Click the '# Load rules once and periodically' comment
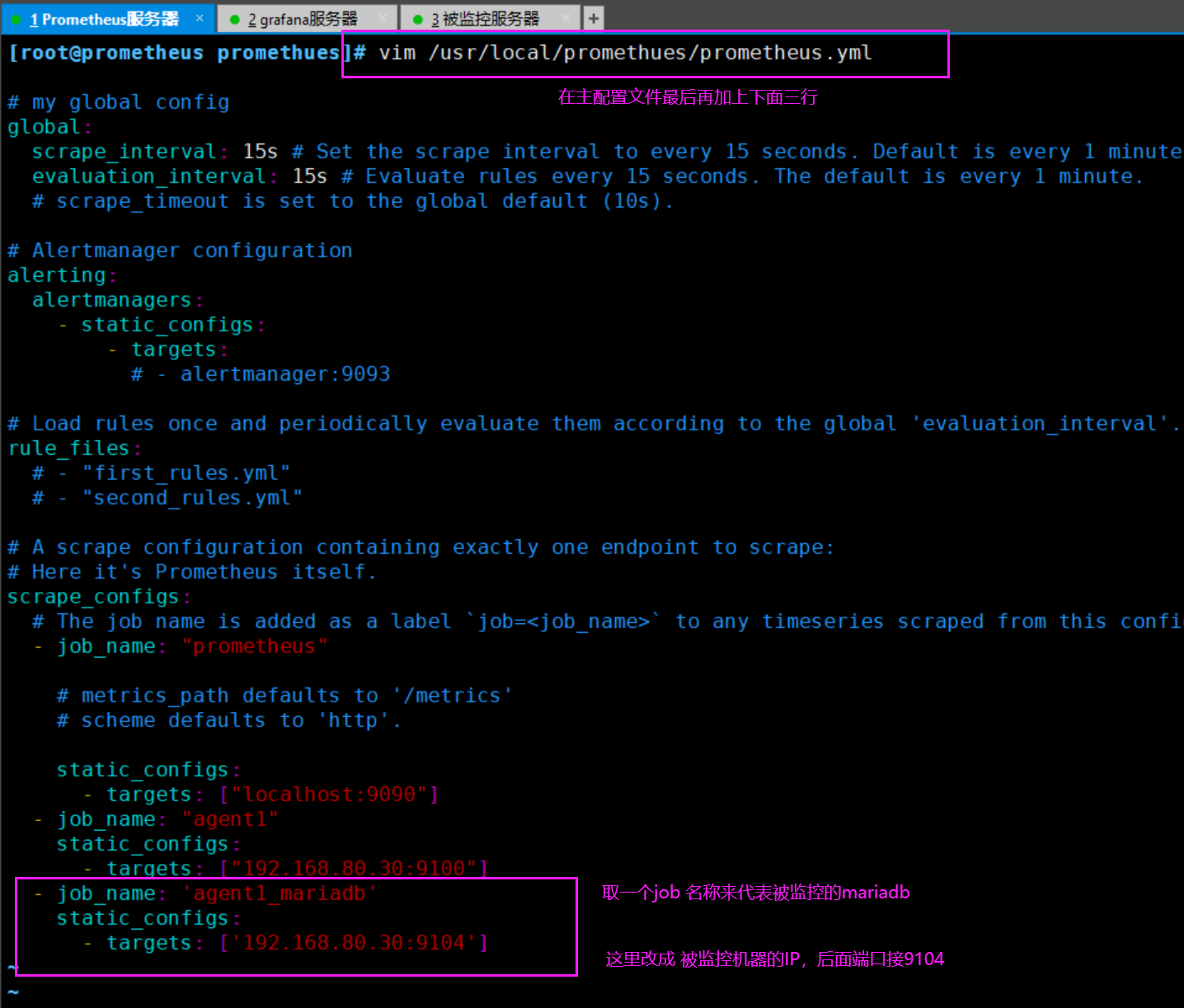Image resolution: width=1184 pixels, height=1008 pixels. point(594,424)
